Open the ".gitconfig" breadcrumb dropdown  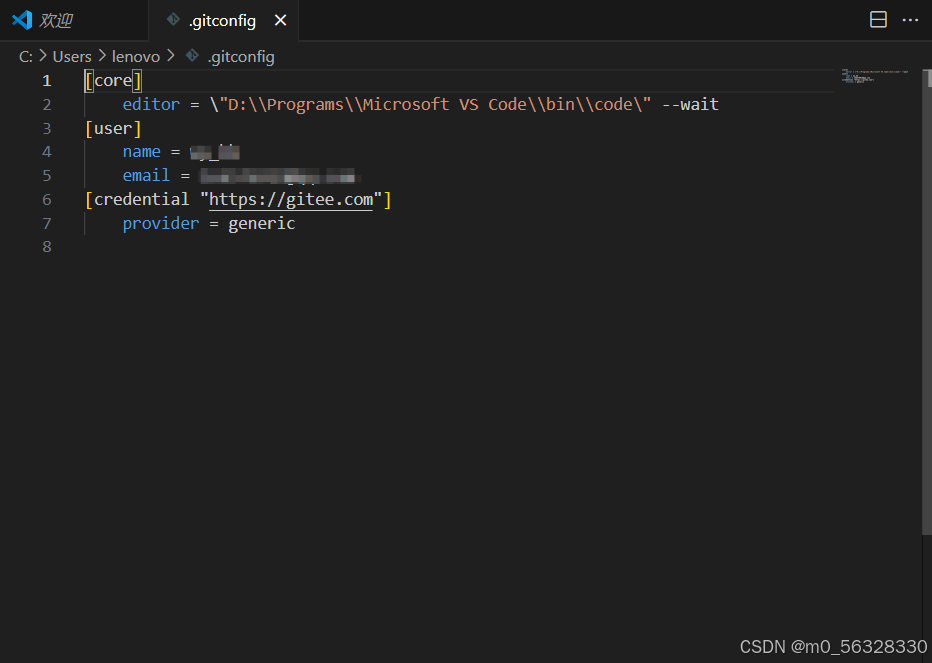240,56
